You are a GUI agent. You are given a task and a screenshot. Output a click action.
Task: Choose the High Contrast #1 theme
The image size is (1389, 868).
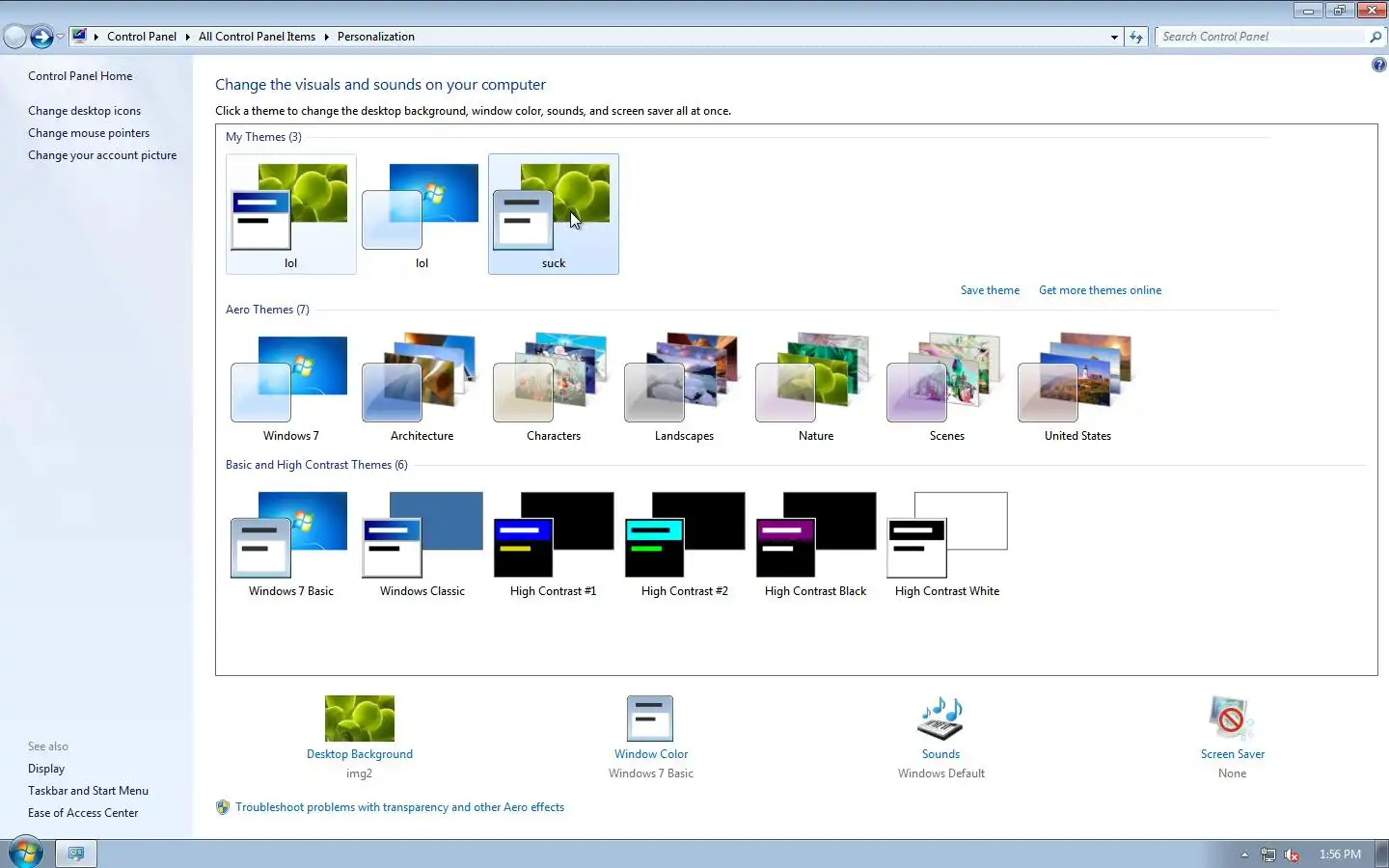point(553,543)
